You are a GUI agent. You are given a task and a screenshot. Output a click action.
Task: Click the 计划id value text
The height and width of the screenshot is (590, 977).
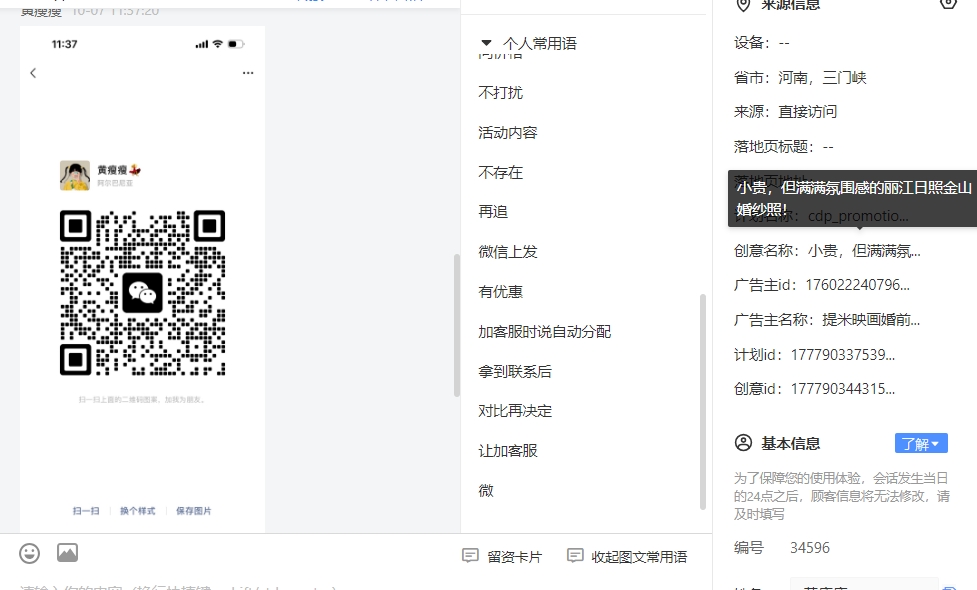pyautogui.click(x=842, y=354)
